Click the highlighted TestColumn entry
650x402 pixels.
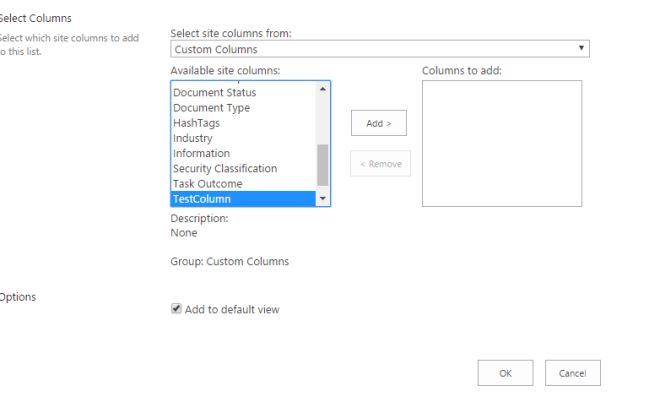(243, 199)
